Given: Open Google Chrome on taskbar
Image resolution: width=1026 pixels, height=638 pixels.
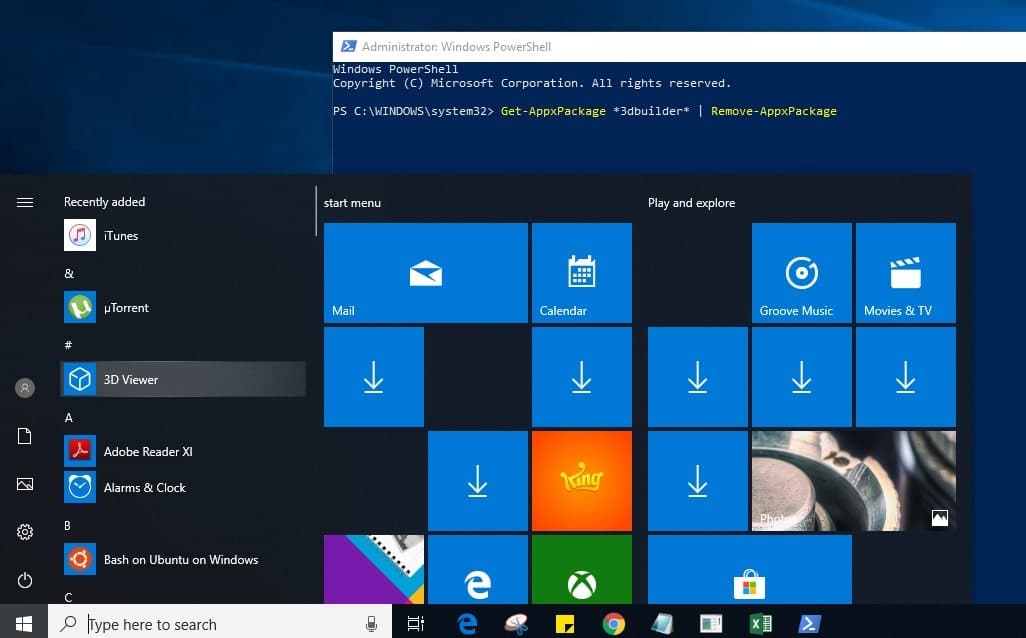Looking at the screenshot, I should 614,624.
